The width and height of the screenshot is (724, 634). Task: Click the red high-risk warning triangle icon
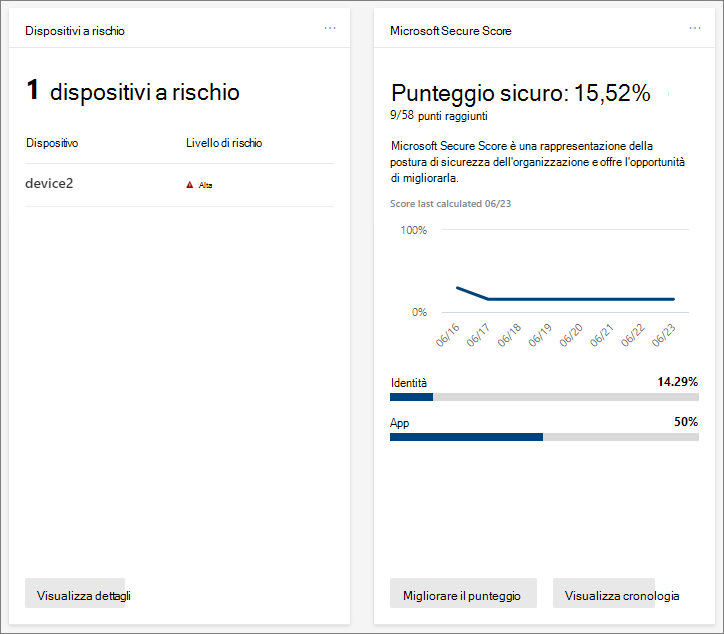coord(189,185)
